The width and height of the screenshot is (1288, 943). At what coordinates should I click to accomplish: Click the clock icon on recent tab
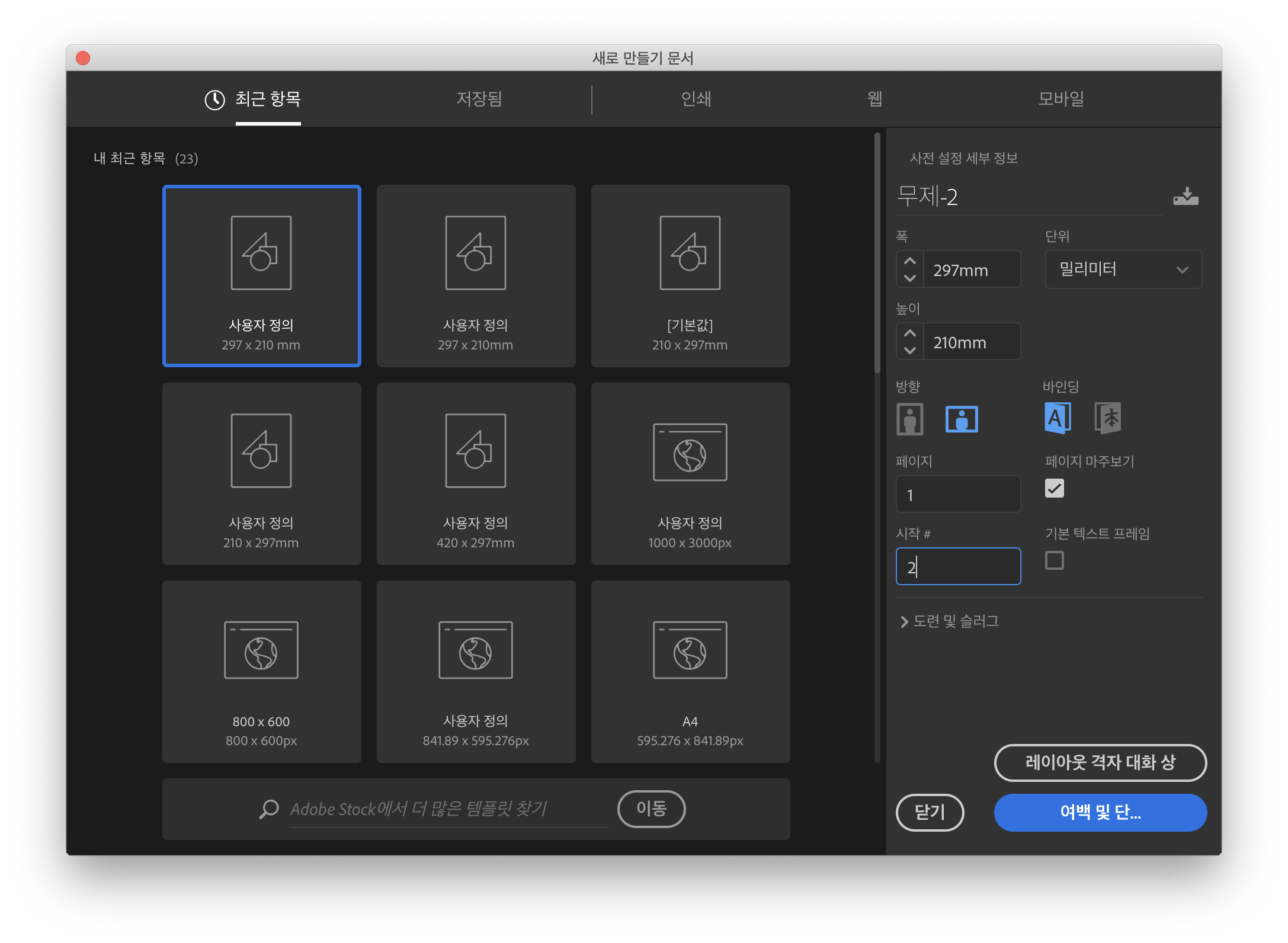[214, 100]
